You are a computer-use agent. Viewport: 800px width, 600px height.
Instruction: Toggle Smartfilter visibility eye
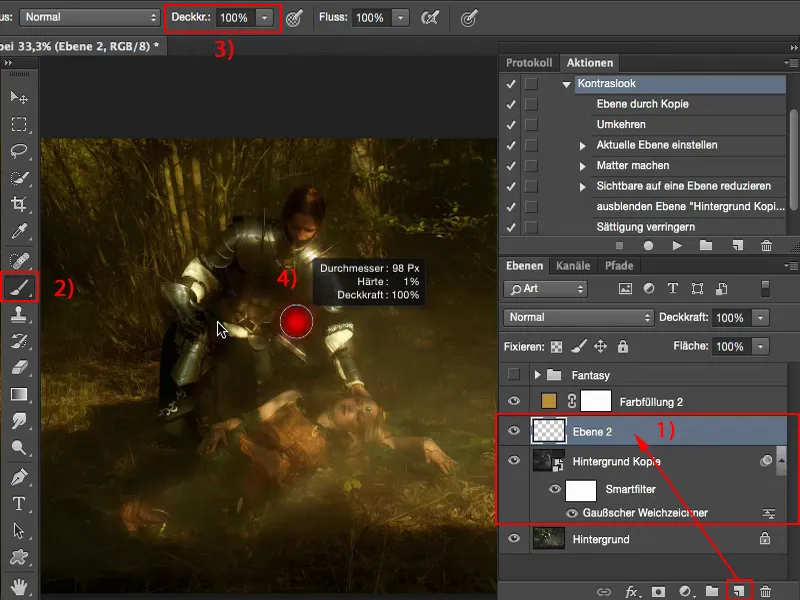pyautogui.click(x=555, y=489)
